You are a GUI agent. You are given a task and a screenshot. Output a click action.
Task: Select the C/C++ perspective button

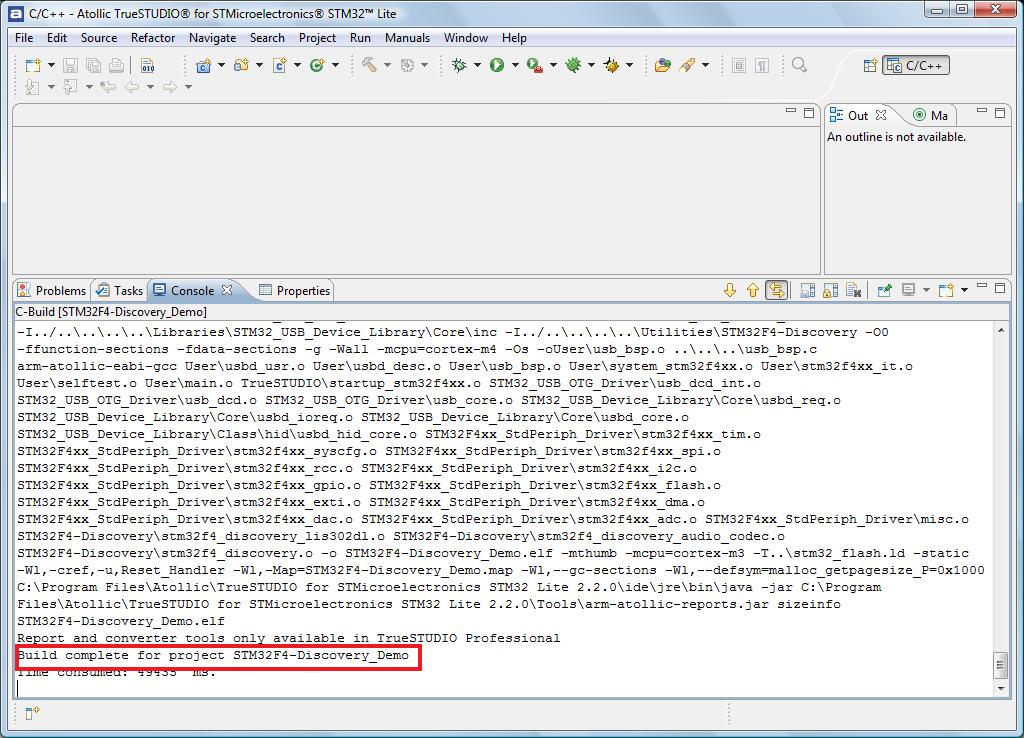pos(916,65)
